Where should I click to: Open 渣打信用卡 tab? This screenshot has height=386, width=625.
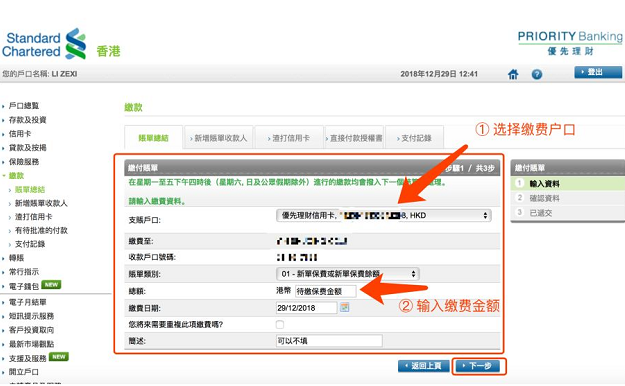[289, 138]
